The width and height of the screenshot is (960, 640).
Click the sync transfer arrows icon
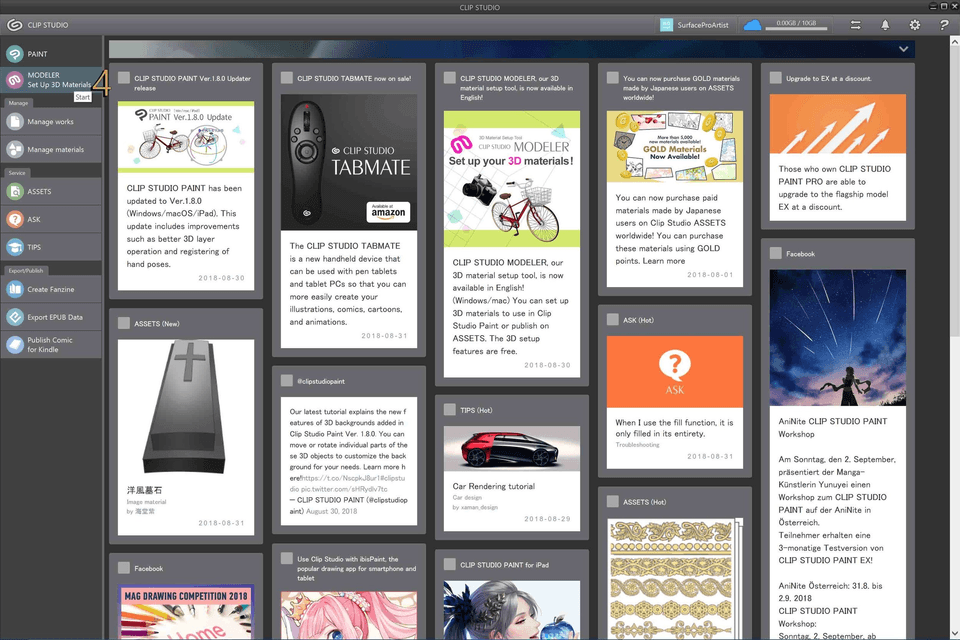855,25
